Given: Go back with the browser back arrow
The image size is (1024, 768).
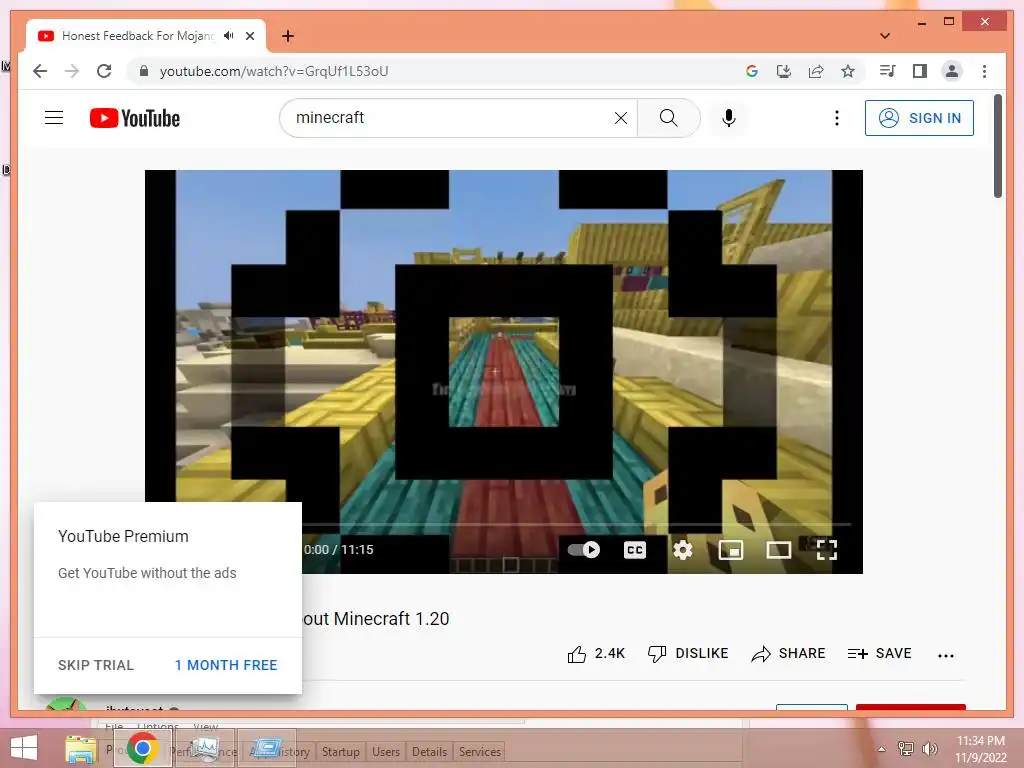Looking at the screenshot, I should coord(40,71).
